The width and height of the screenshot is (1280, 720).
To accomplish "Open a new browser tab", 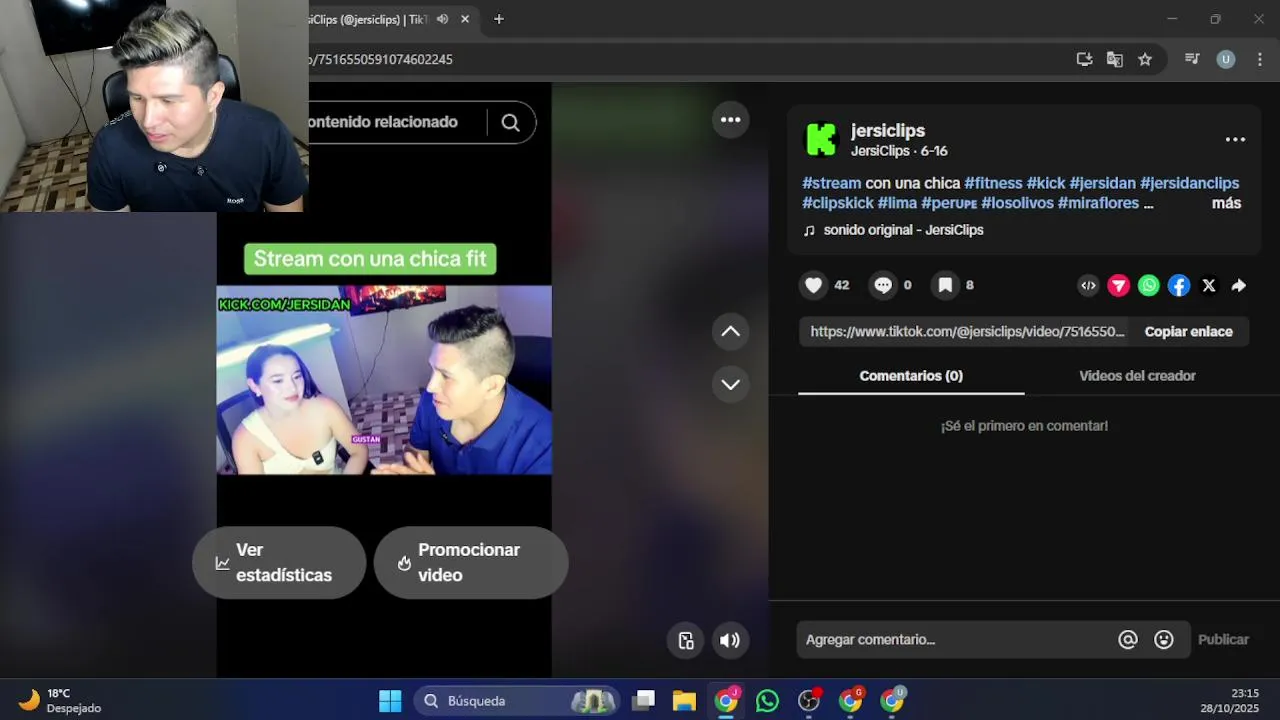I will (x=499, y=19).
